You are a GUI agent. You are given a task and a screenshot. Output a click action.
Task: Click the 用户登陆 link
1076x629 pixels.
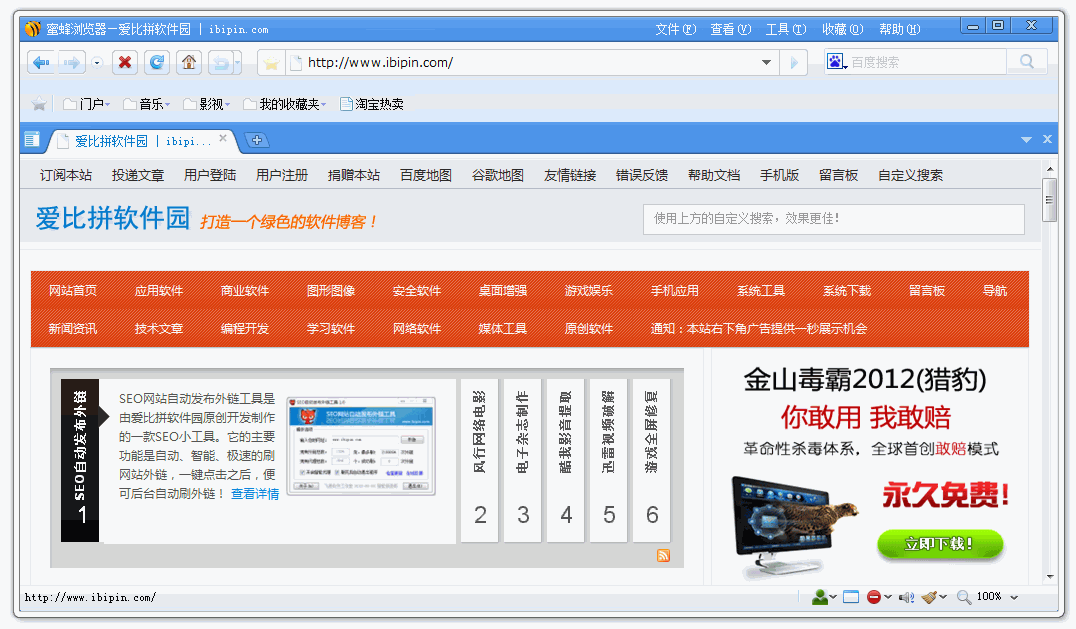[210, 176]
